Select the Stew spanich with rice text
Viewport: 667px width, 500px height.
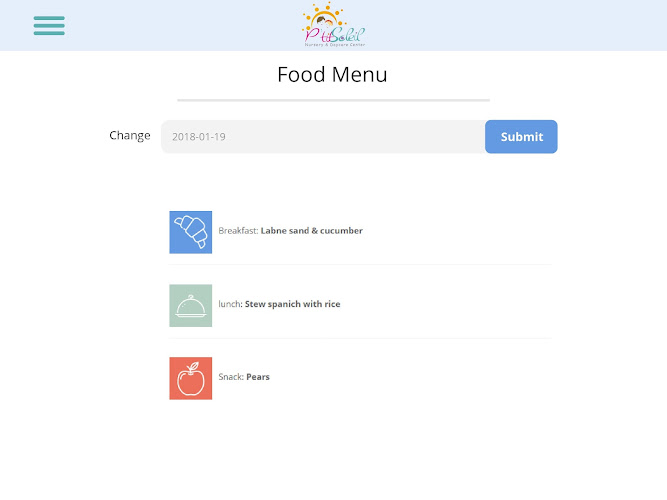(293, 304)
